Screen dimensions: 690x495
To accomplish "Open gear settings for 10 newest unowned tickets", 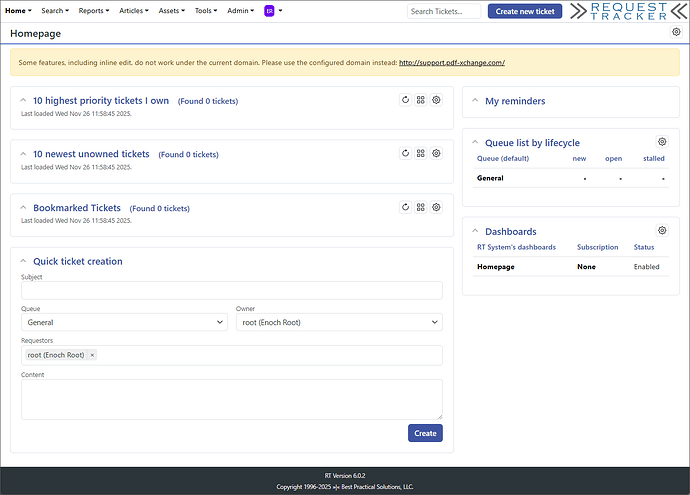I will click(436, 154).
